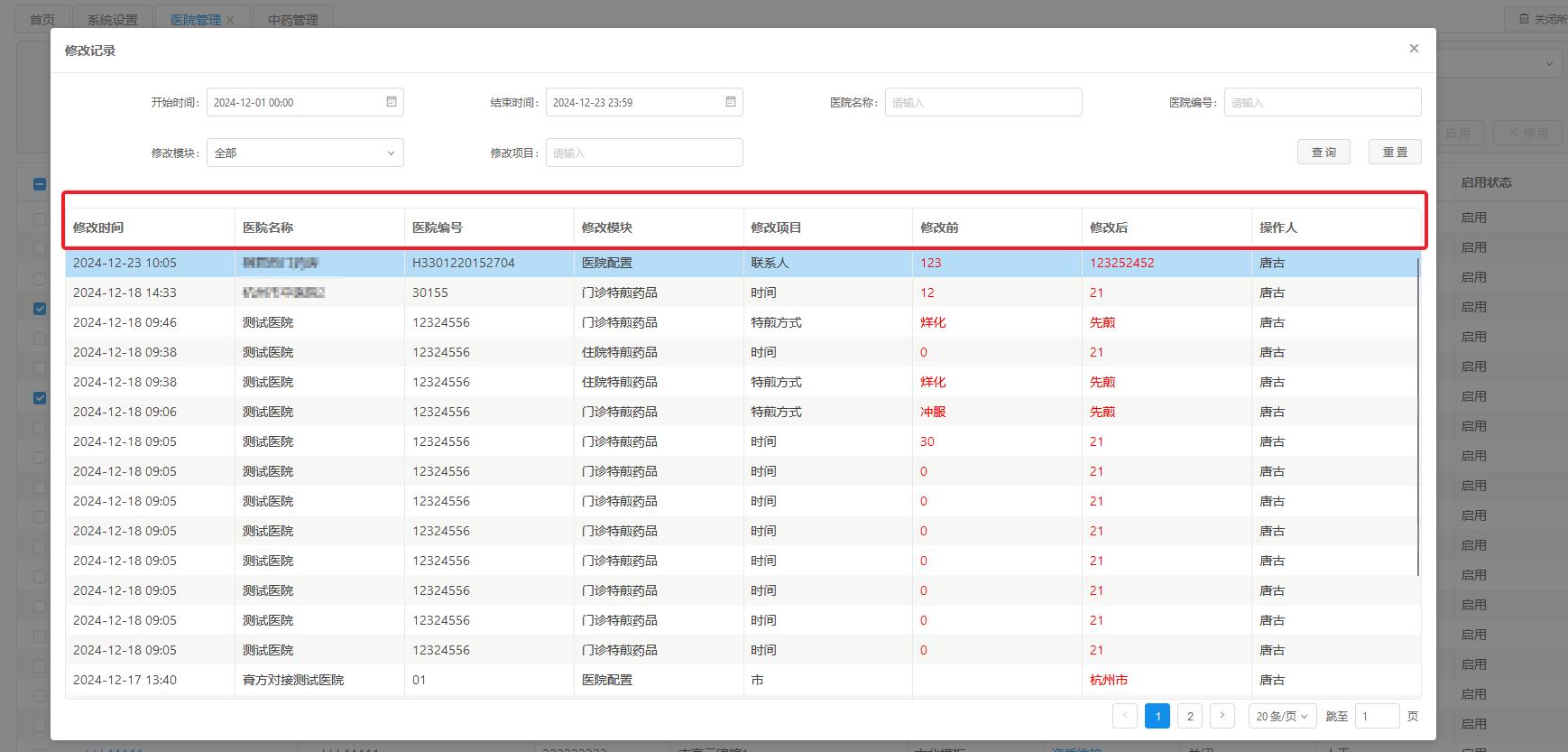The width and height of the screenshot is (1568, 752).
Task: Open the end time calendar picker icon
Action: click(731, 102)
